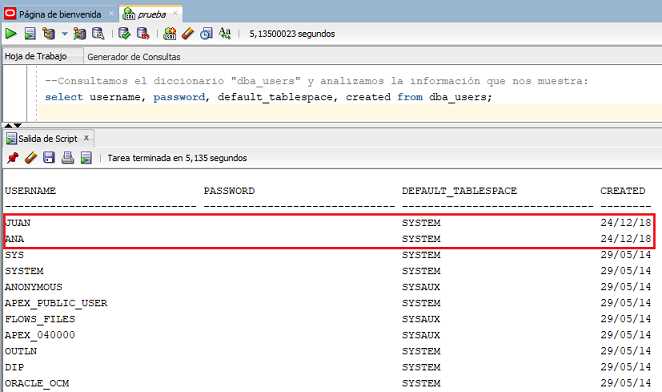Clear the worksheet with the toolbar eraser
Image resolution: width=662 pixels, height=392 pixels.
click(187, 33)
